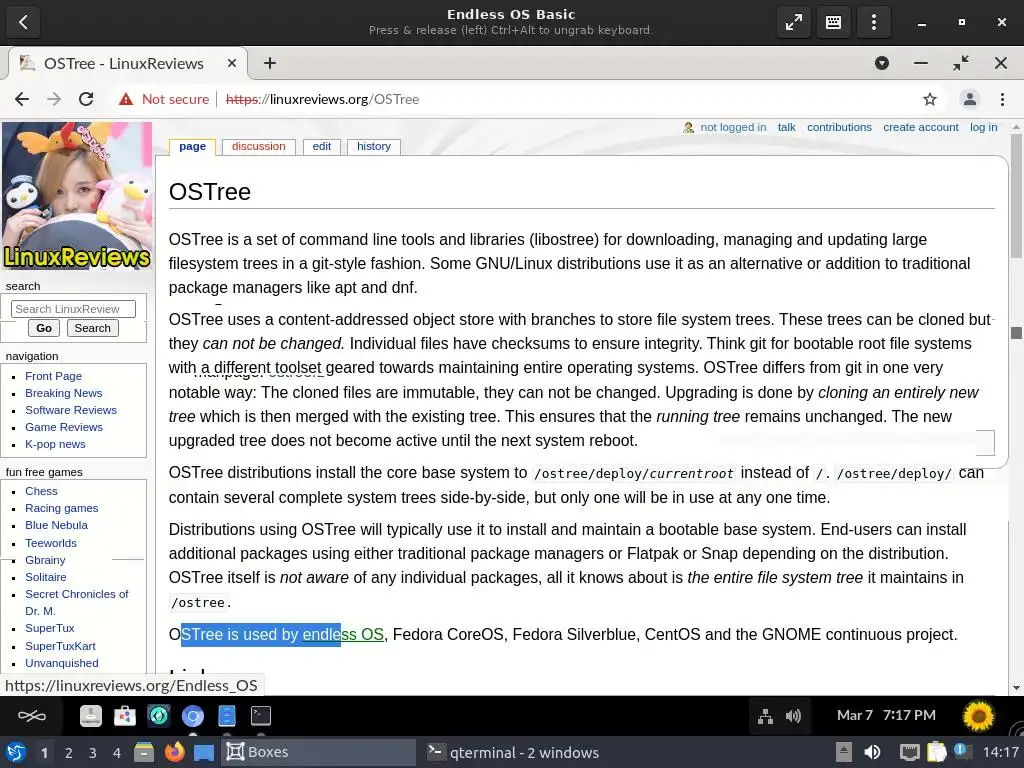Click the Search button in sidebar
Screen dimensions: 1024x768
tap(92, 328)
